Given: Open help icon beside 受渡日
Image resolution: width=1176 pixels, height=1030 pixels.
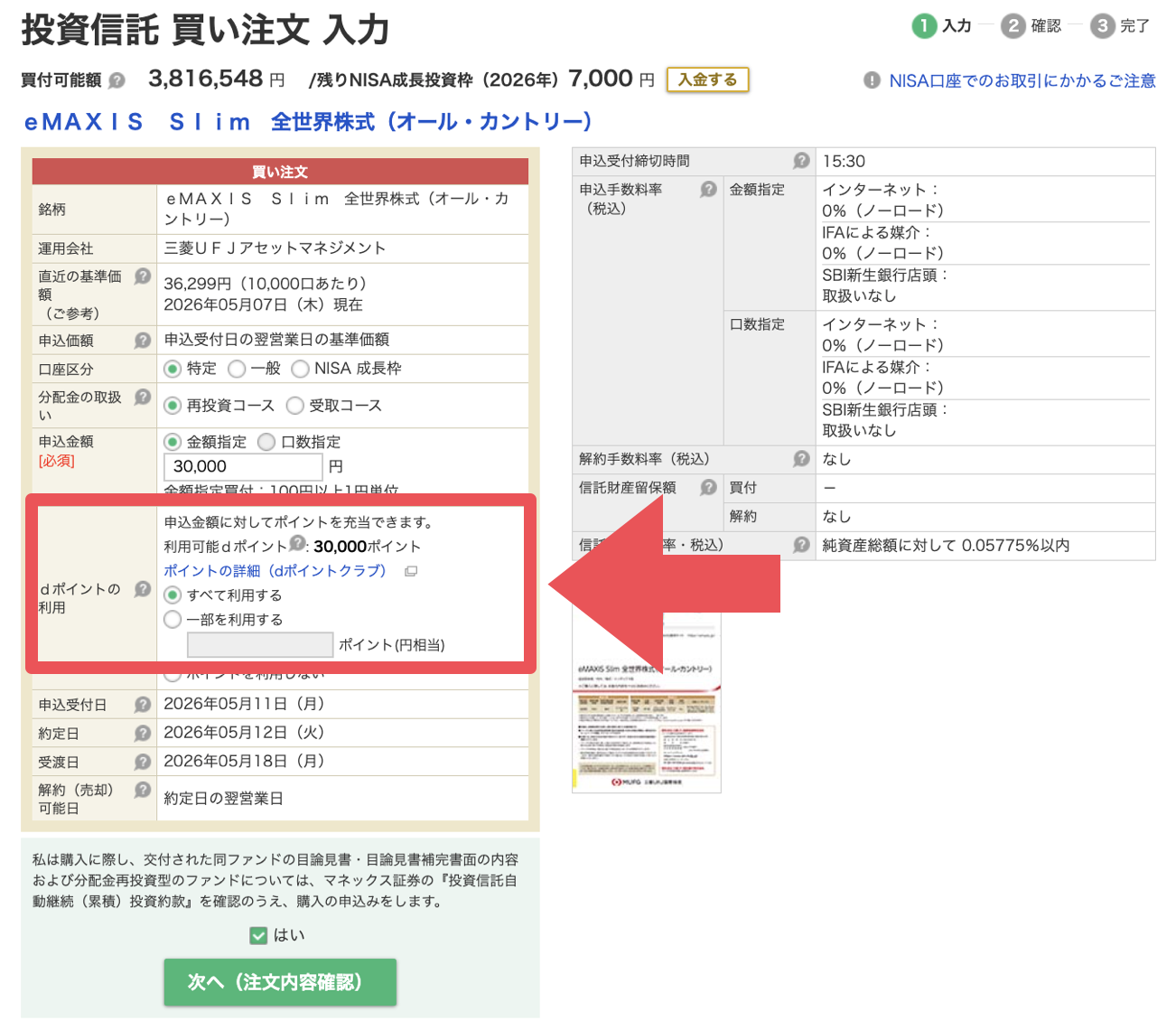Looking at the screenshot, I should (142, 762).
